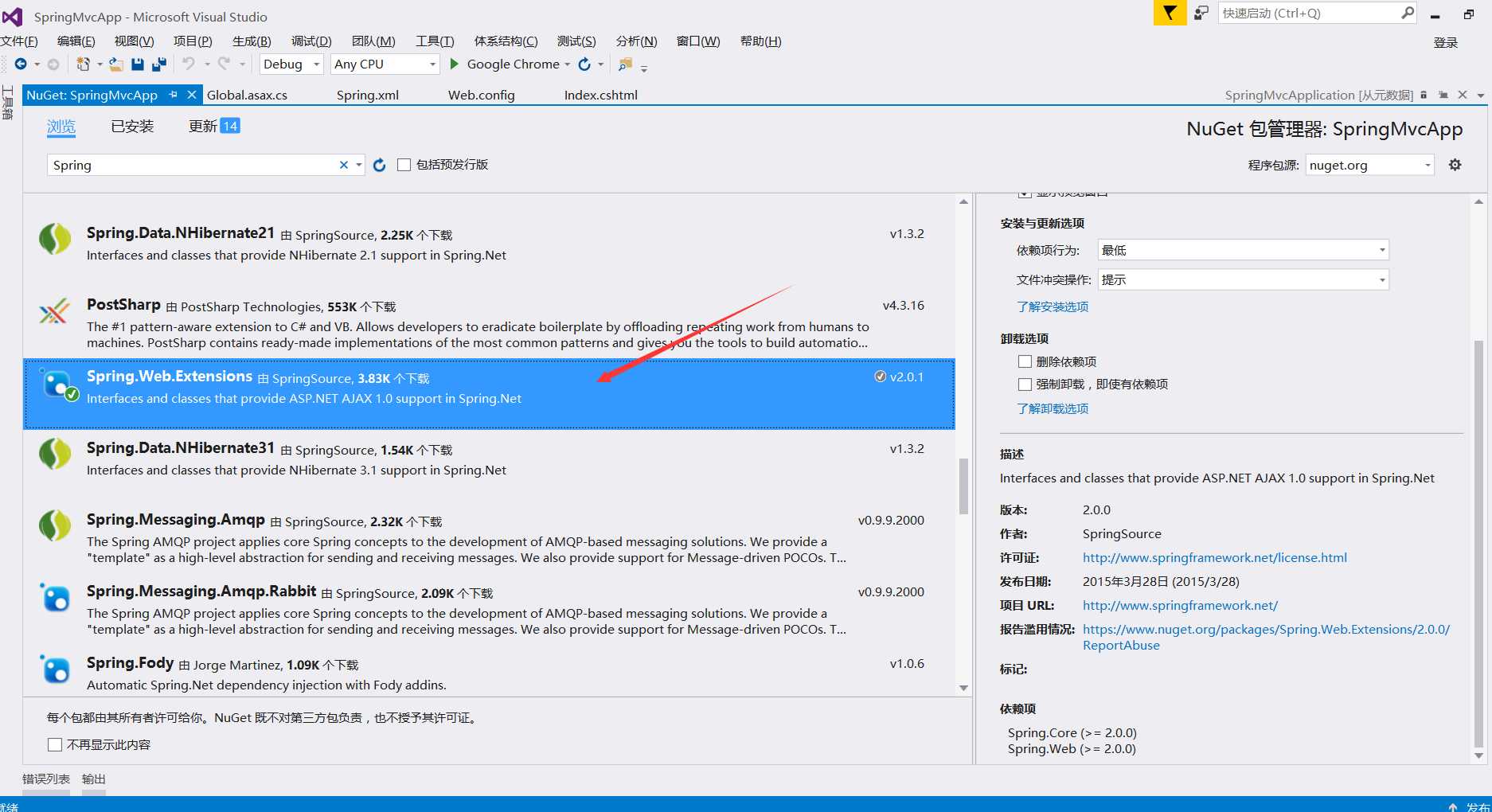This screenshot has width=1492, height=812.
Task: Open the nuget.org package source dropdown
Action: (x=1370, y=165)
